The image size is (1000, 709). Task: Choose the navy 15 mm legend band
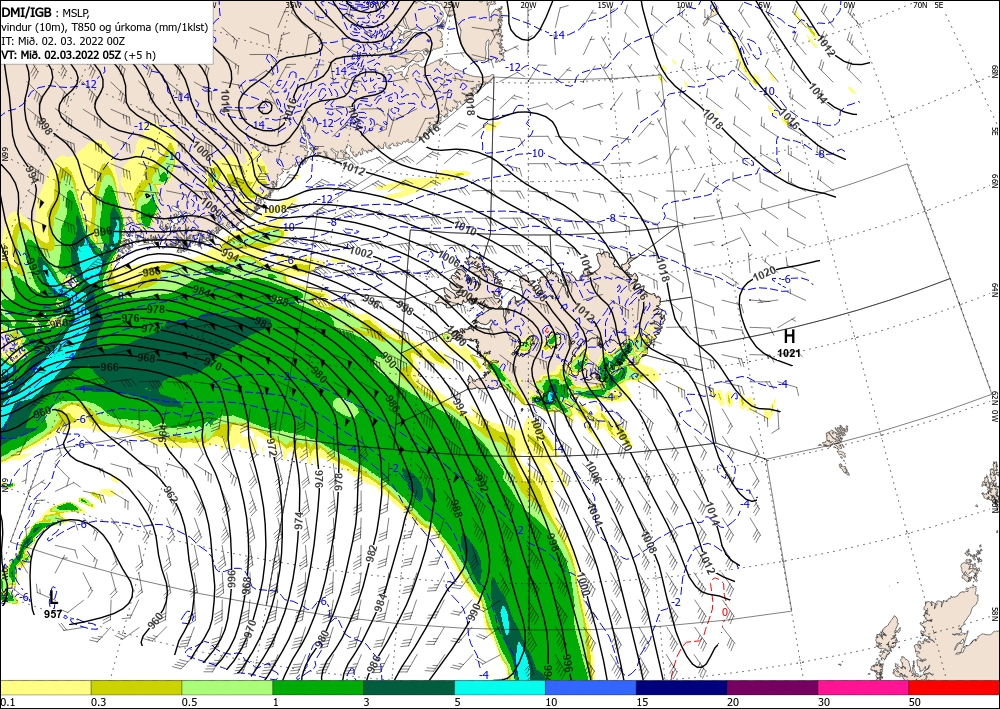tap(682, 687)
